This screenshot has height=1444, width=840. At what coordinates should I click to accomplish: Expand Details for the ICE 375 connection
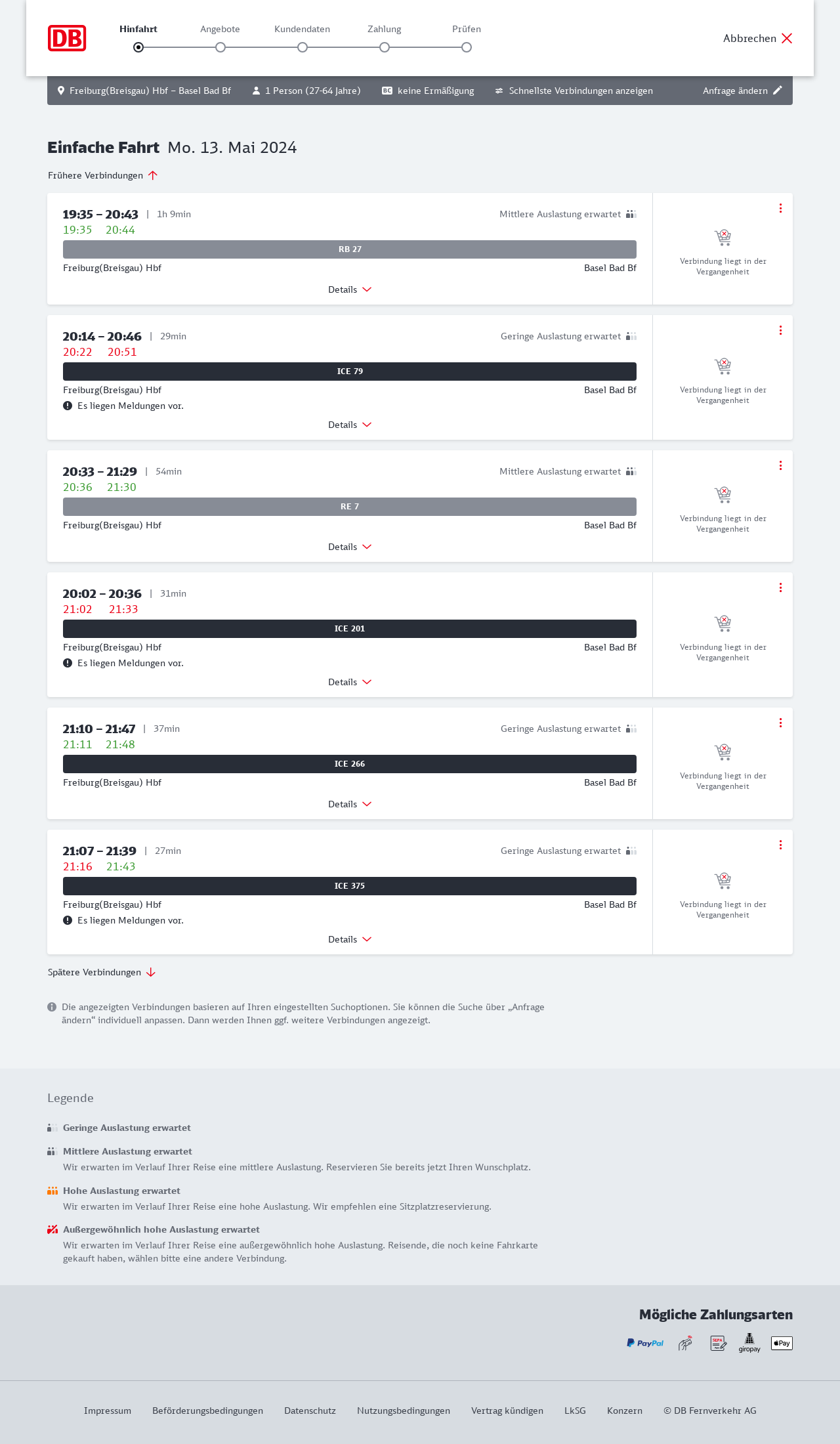350,939
